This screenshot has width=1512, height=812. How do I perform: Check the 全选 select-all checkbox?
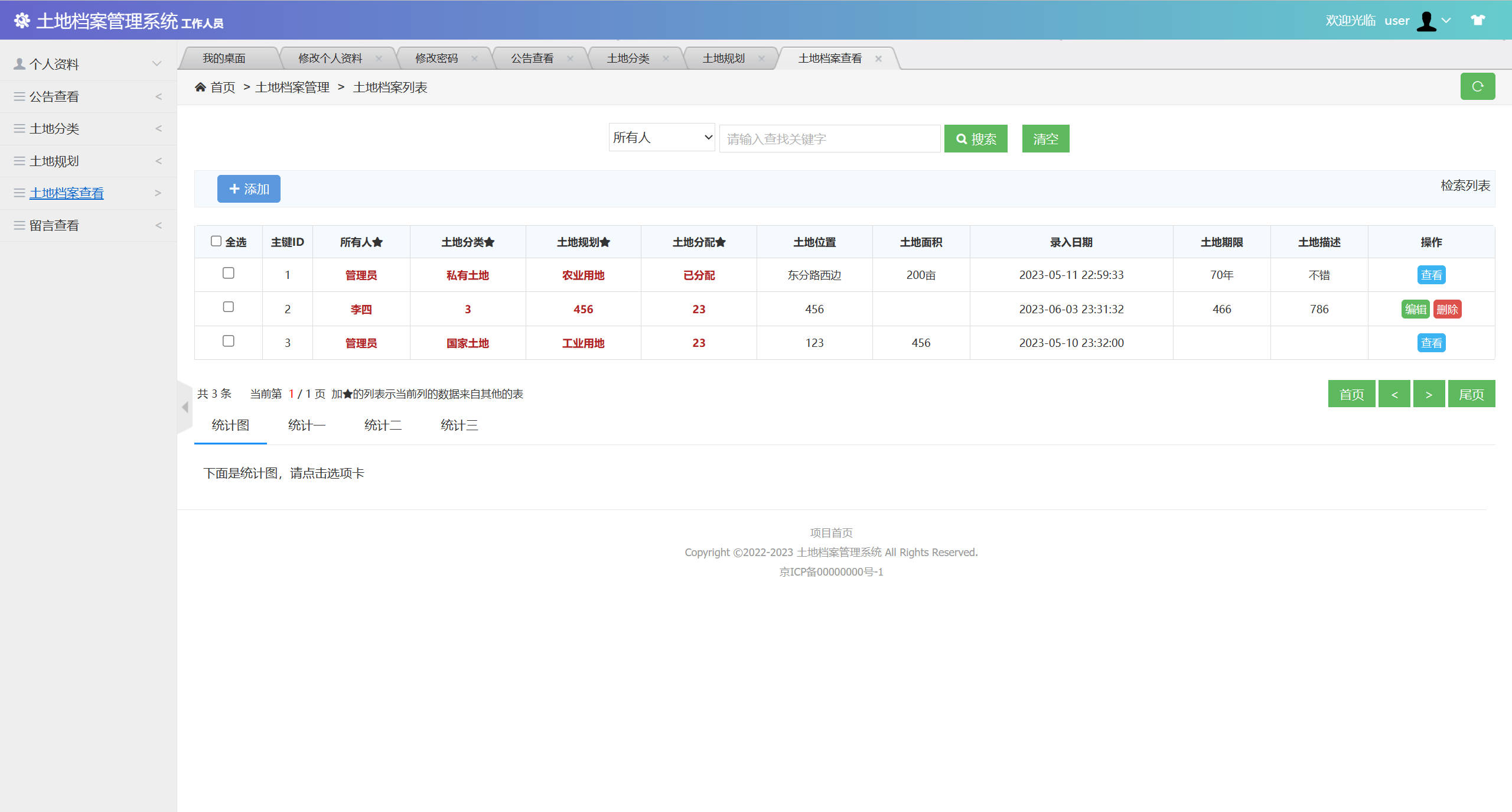coord(216,241)
